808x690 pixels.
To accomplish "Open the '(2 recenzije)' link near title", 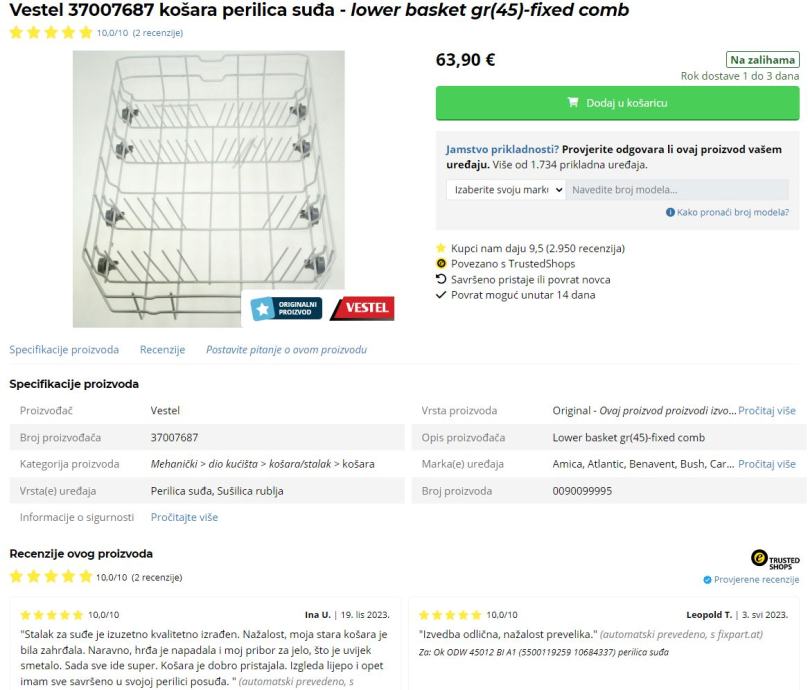I will click(157, 33).
